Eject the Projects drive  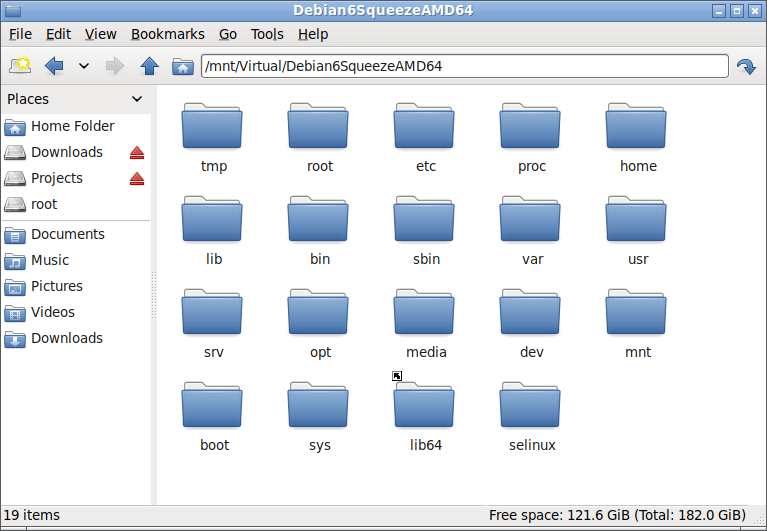(137, 178)
